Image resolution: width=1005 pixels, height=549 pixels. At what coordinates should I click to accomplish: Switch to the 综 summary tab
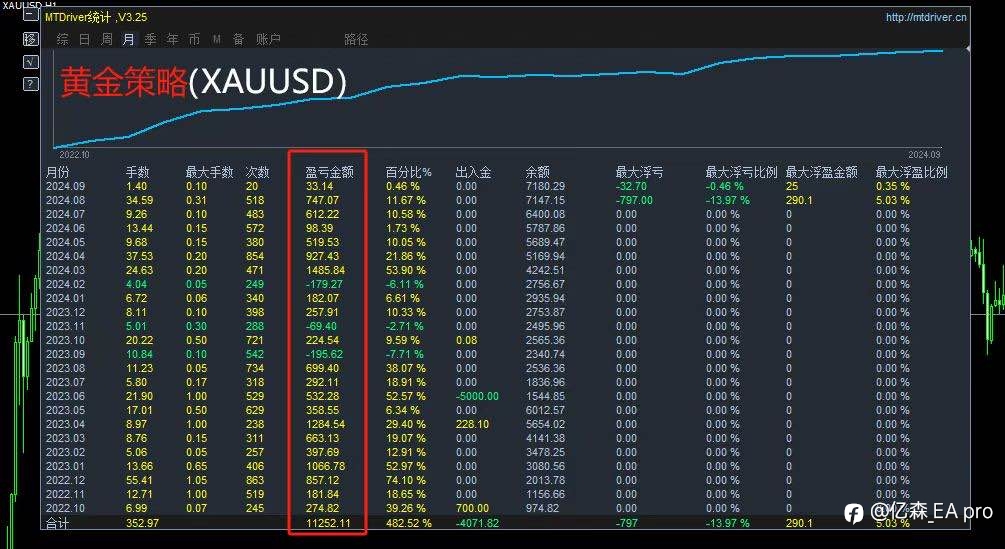point(62,40)
